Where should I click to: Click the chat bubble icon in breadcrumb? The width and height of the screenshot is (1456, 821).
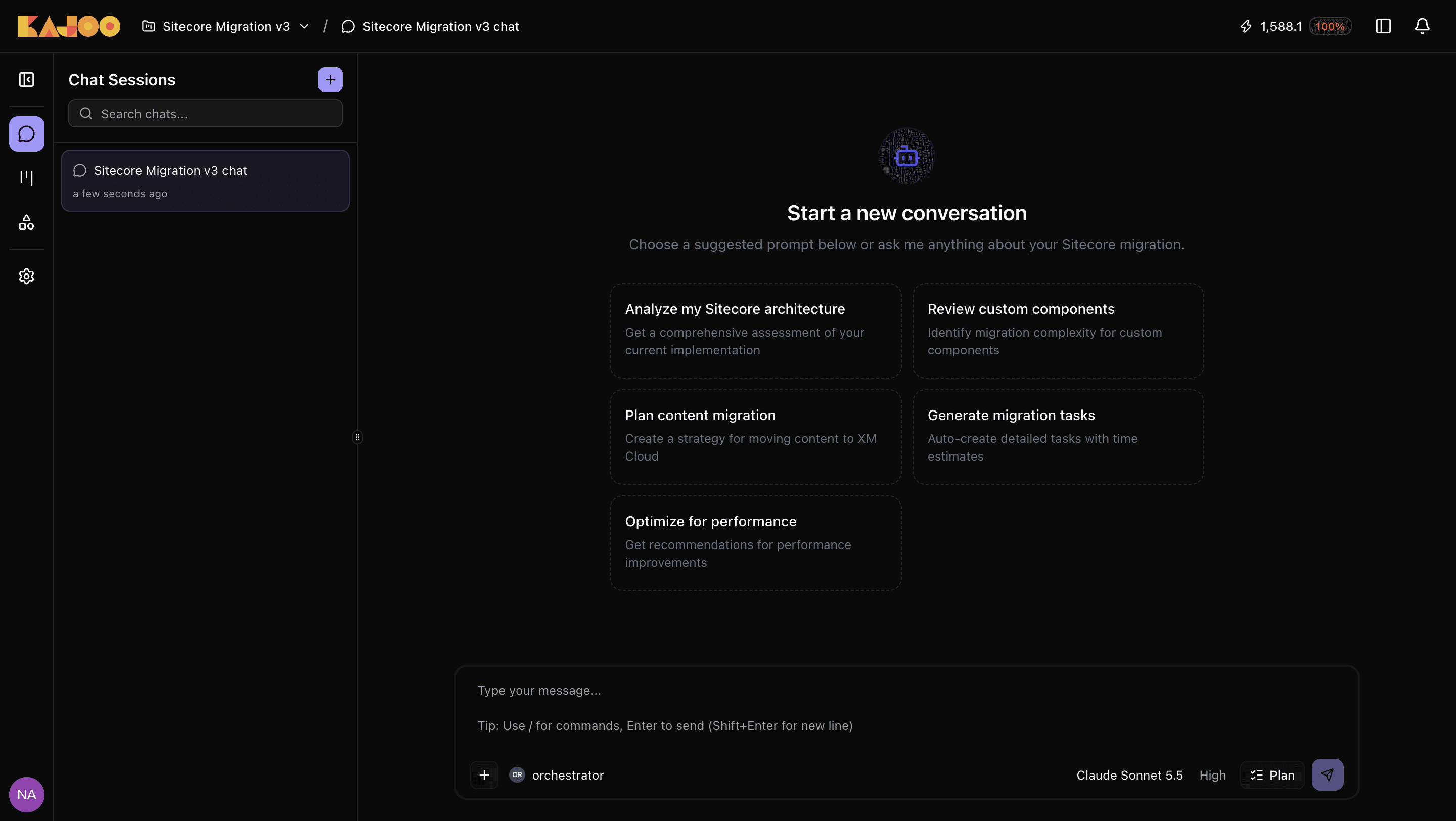pyautogui.click(x=348, y=27)
